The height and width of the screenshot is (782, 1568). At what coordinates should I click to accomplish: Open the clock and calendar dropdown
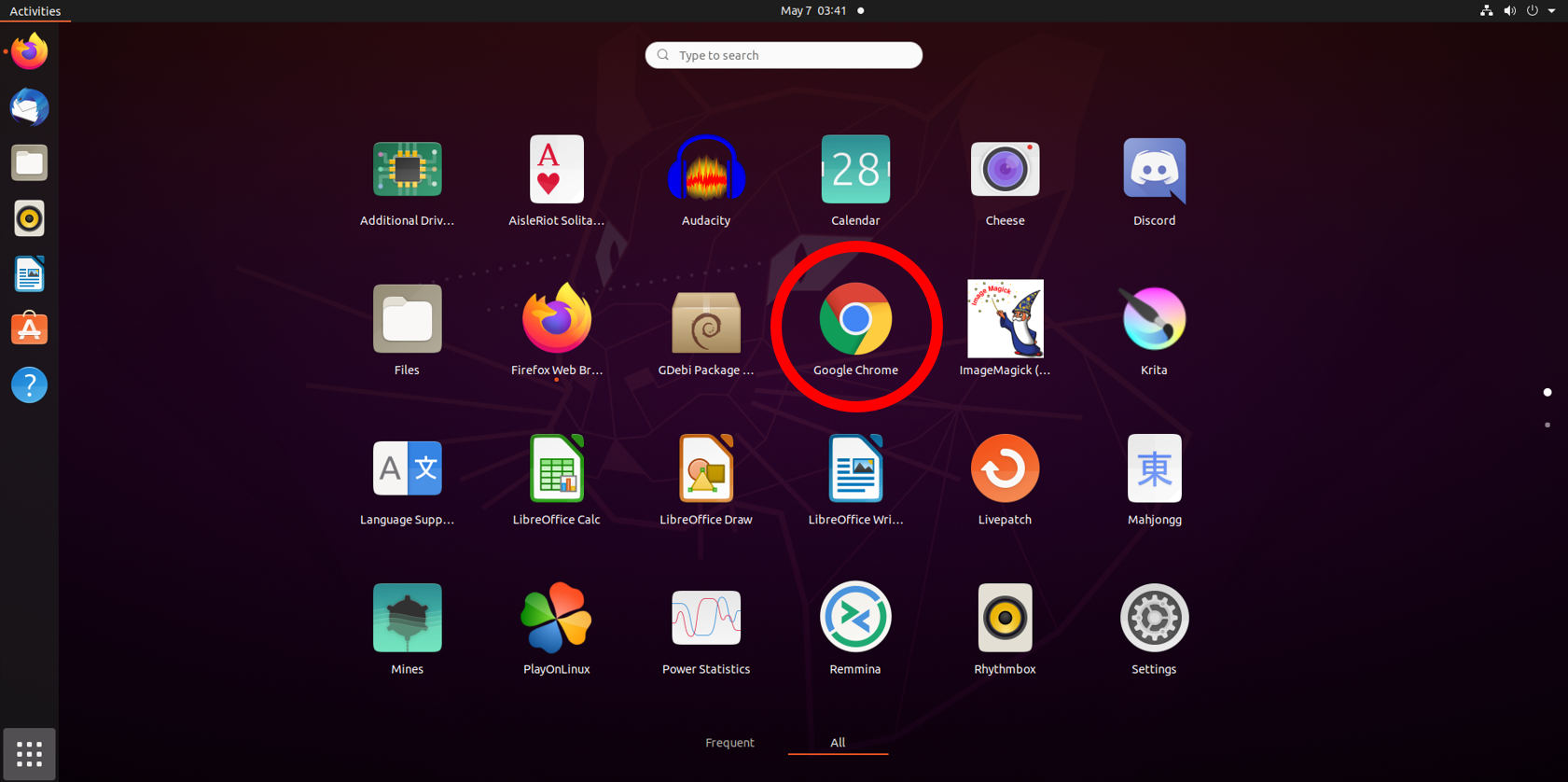[813, 11]
